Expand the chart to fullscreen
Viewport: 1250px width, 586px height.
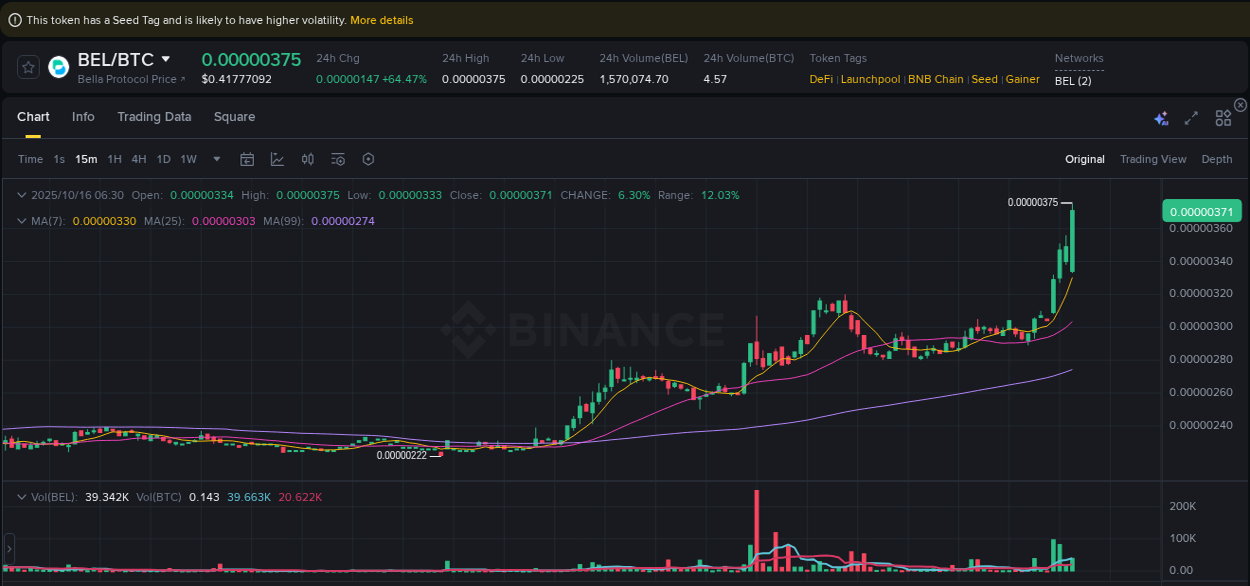click(x=1191, y=117)
